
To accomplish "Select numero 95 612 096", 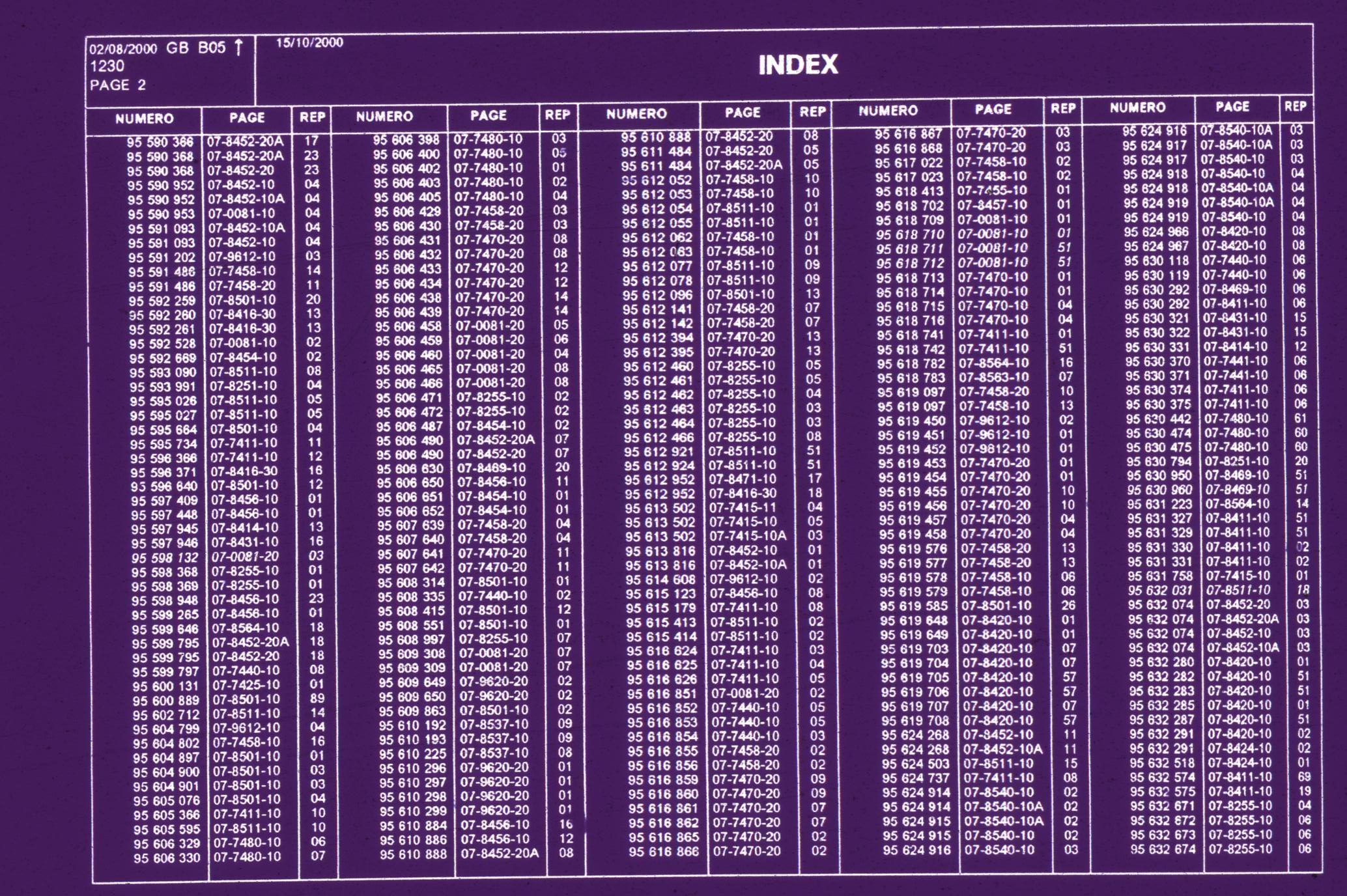I will coord(657,295).
